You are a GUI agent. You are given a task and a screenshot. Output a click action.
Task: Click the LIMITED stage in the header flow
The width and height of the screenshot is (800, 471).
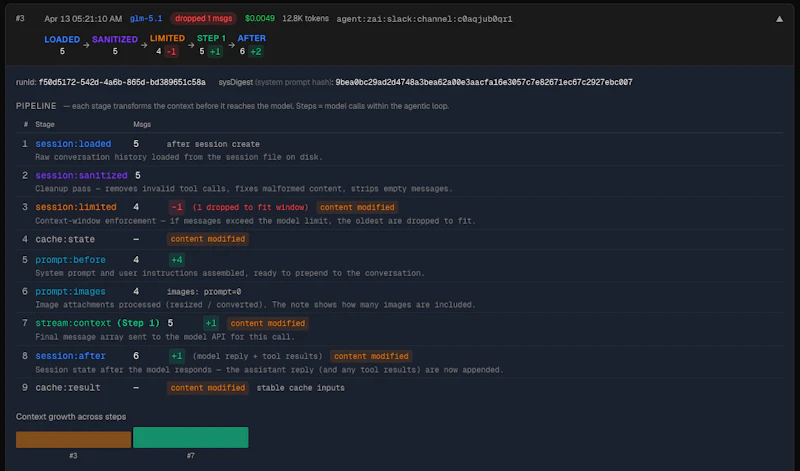click(x=167, y=38)
